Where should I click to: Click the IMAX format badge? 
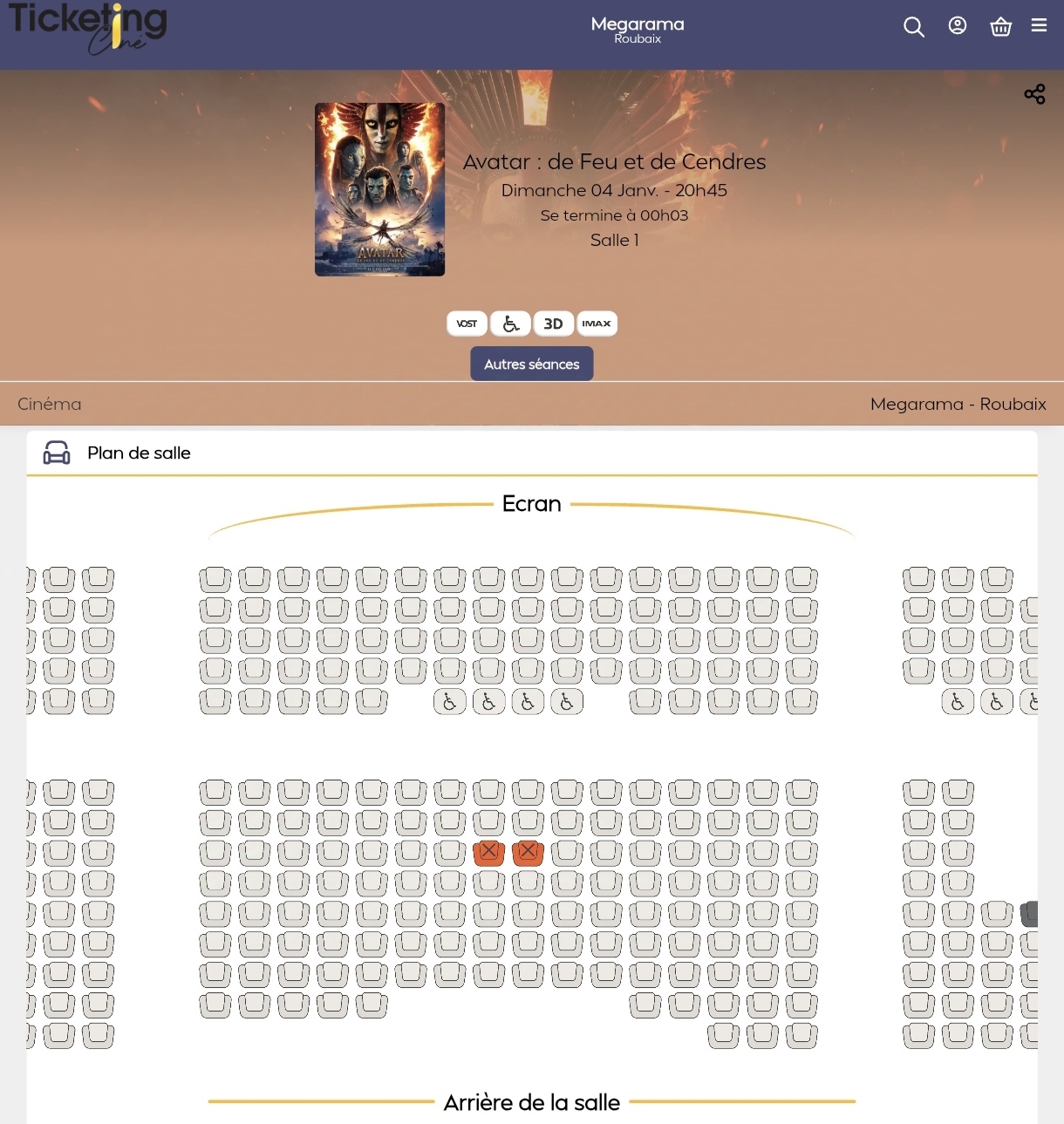pos(597,324)
